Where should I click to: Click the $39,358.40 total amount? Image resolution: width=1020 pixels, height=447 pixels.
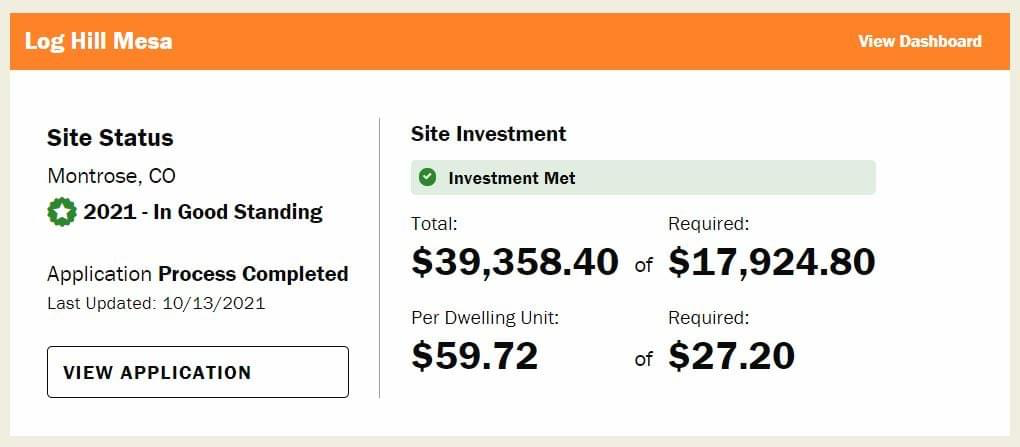click(515, 262)
